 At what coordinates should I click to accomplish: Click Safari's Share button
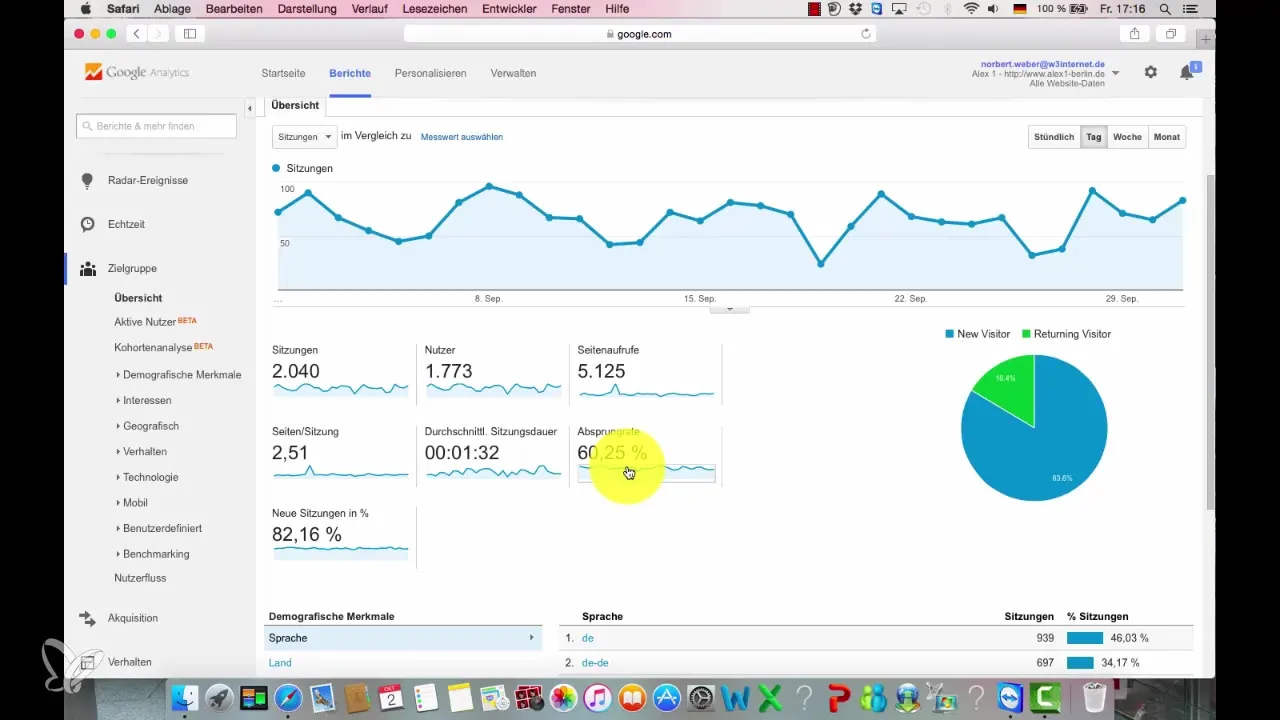(1135, 33)
